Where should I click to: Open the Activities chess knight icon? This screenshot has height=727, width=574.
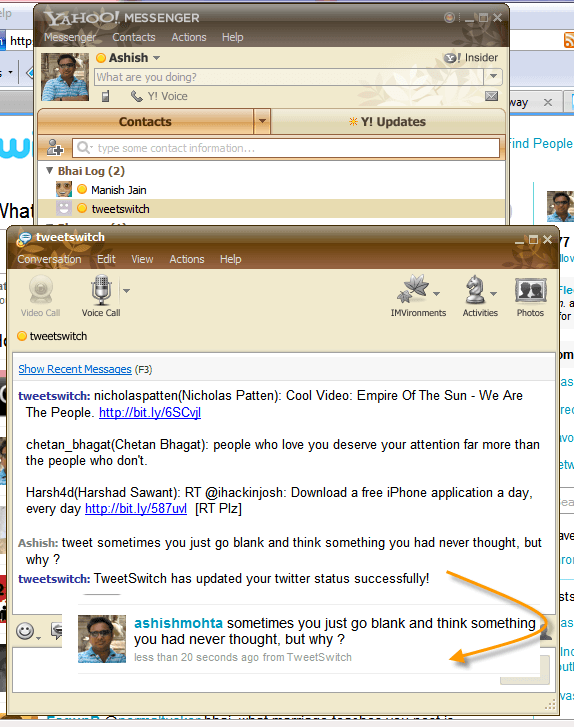coord(475,290)
